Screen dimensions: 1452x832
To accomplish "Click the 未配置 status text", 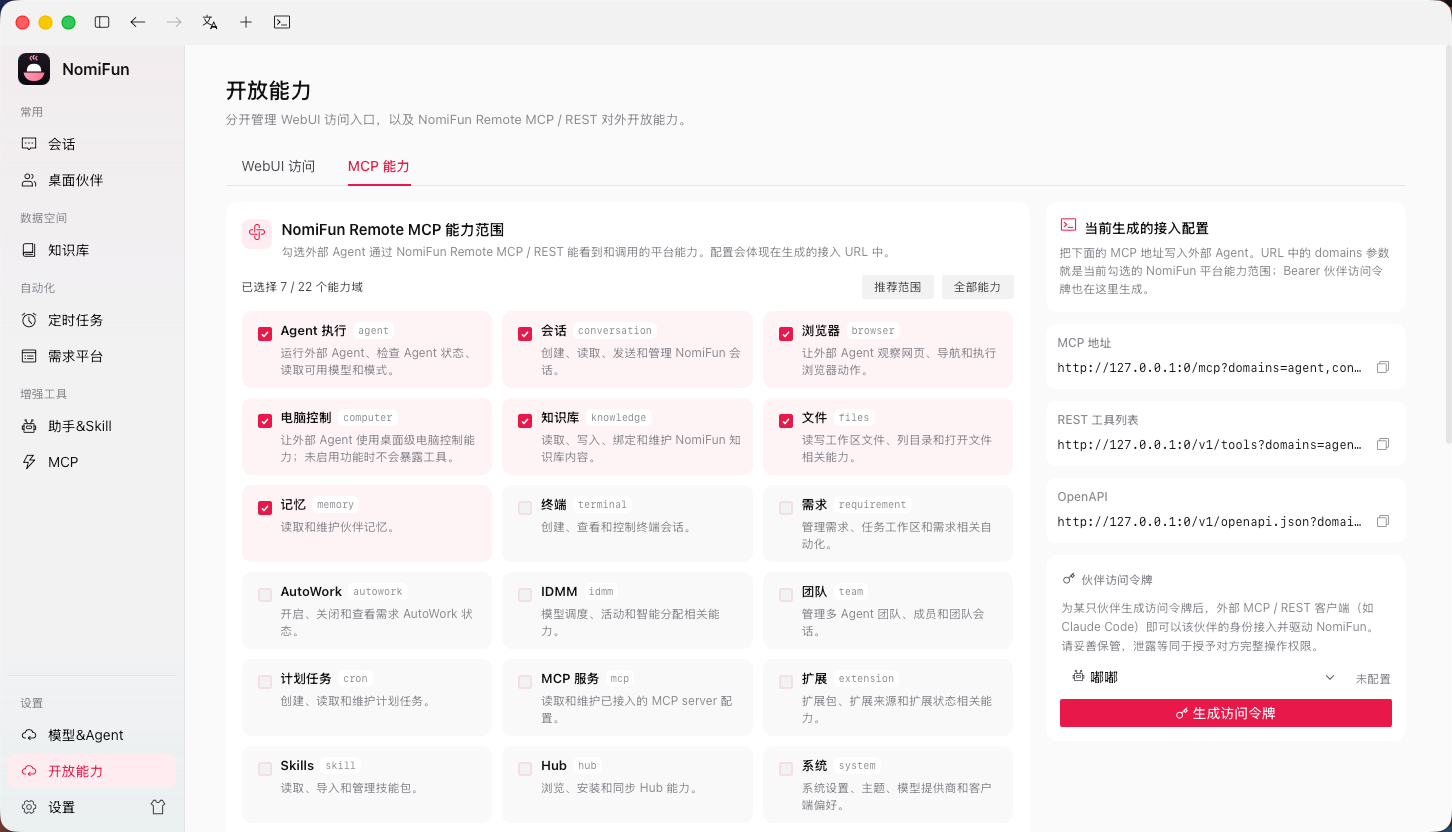I will click(1373, 678).
